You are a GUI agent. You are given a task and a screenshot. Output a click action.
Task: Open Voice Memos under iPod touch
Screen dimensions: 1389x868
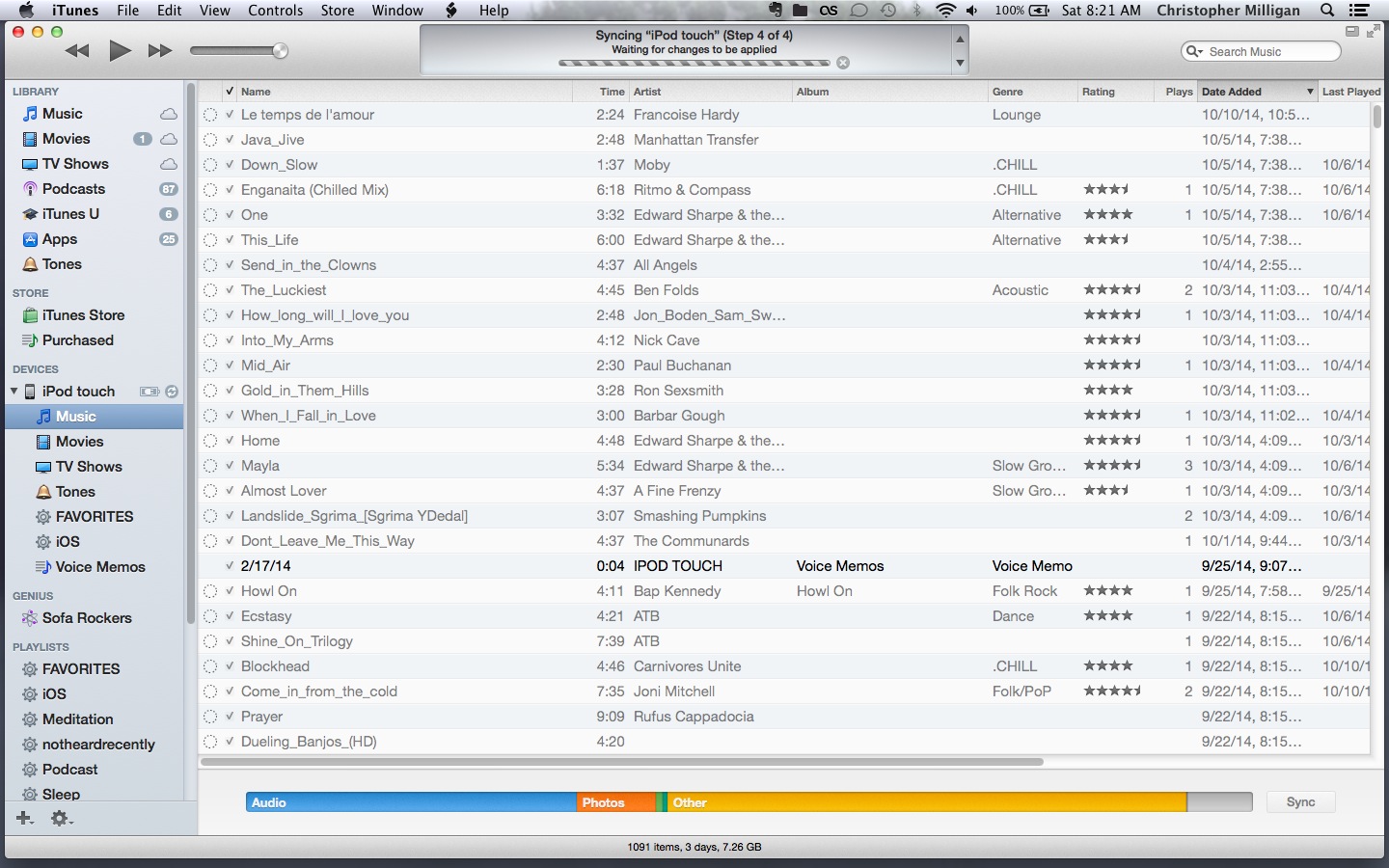(x=100, y=567)
